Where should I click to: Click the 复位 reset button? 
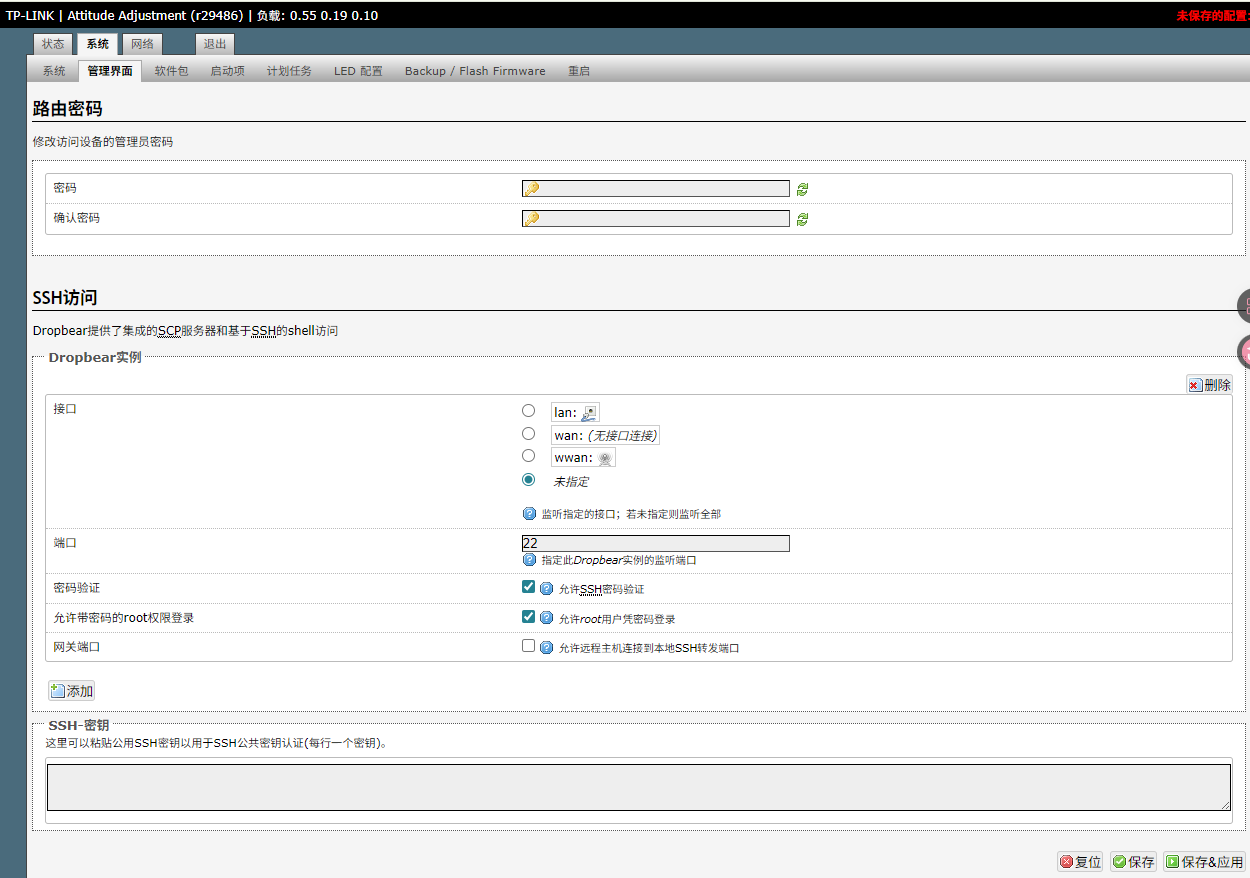[1081, 862]
